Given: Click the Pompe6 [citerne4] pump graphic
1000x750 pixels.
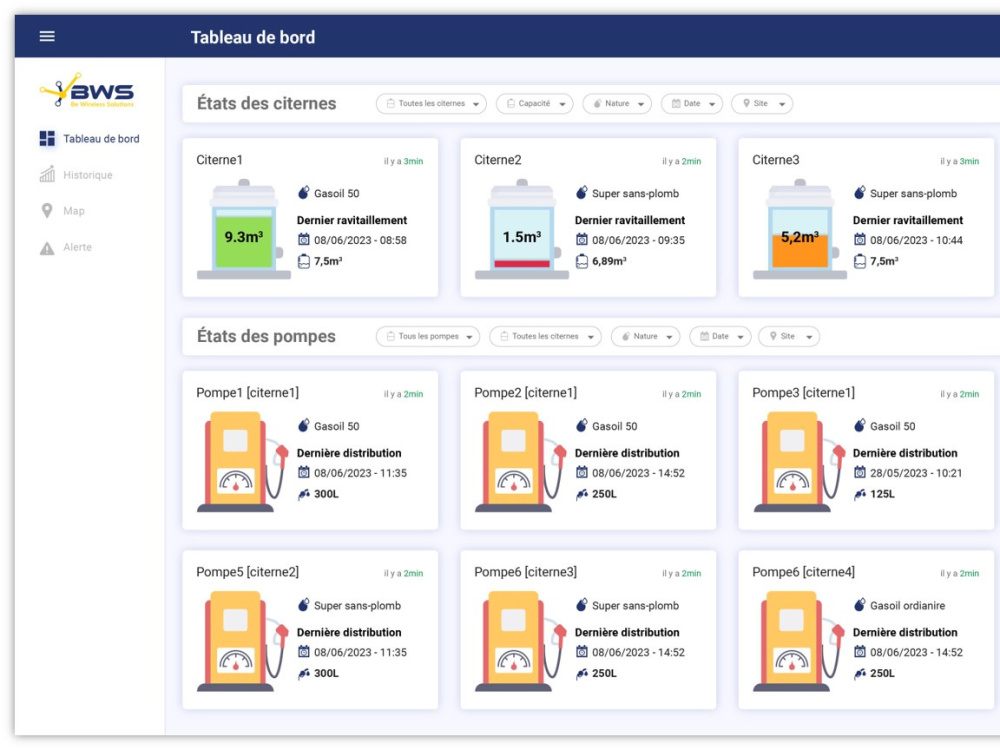Looking at the screenshot, I should (x=799, y=642).
